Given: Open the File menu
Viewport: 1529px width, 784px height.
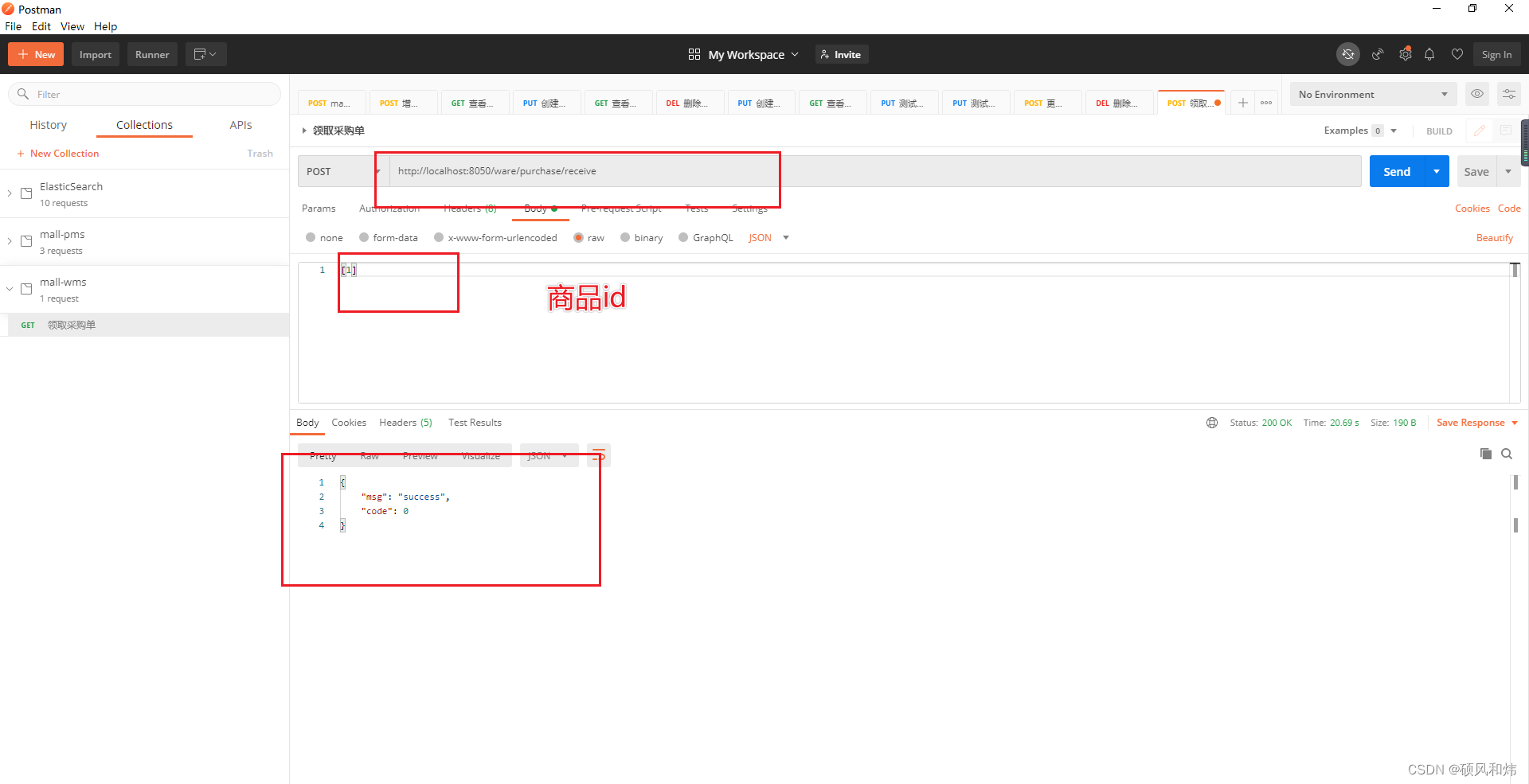Looking at the screenshot, I should click(x=14, y=26).
